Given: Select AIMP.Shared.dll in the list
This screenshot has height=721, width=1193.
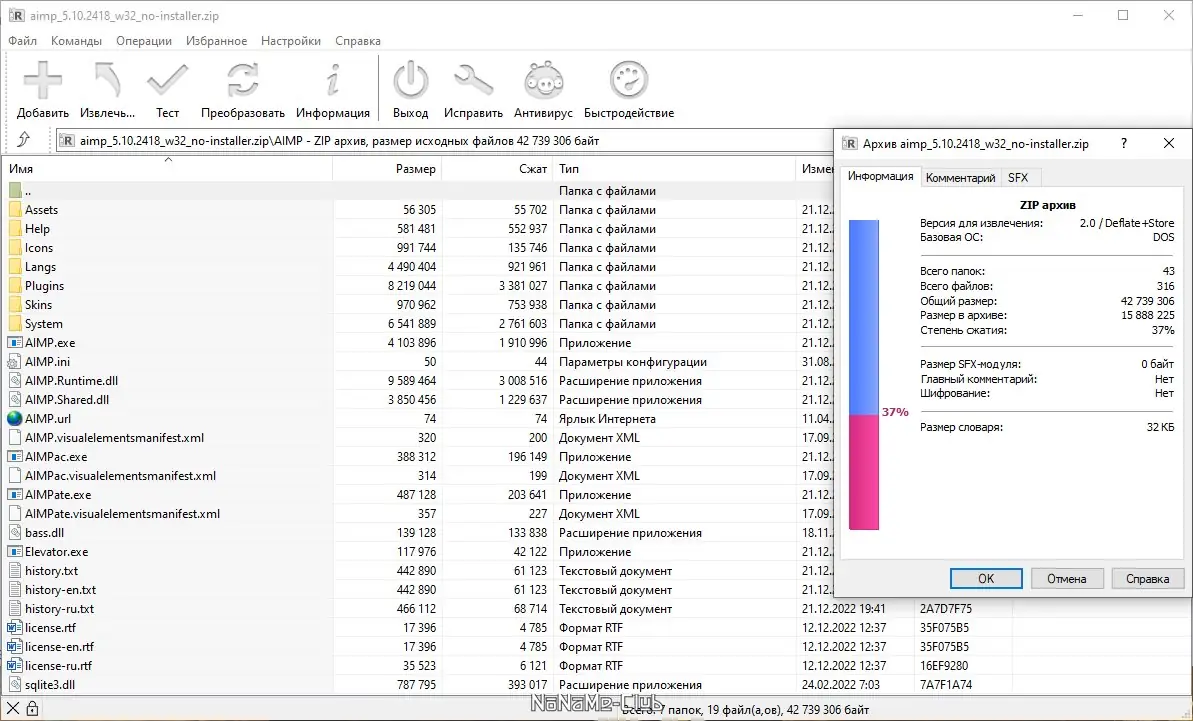Looking at the screenshot, I should click(67, 400).
